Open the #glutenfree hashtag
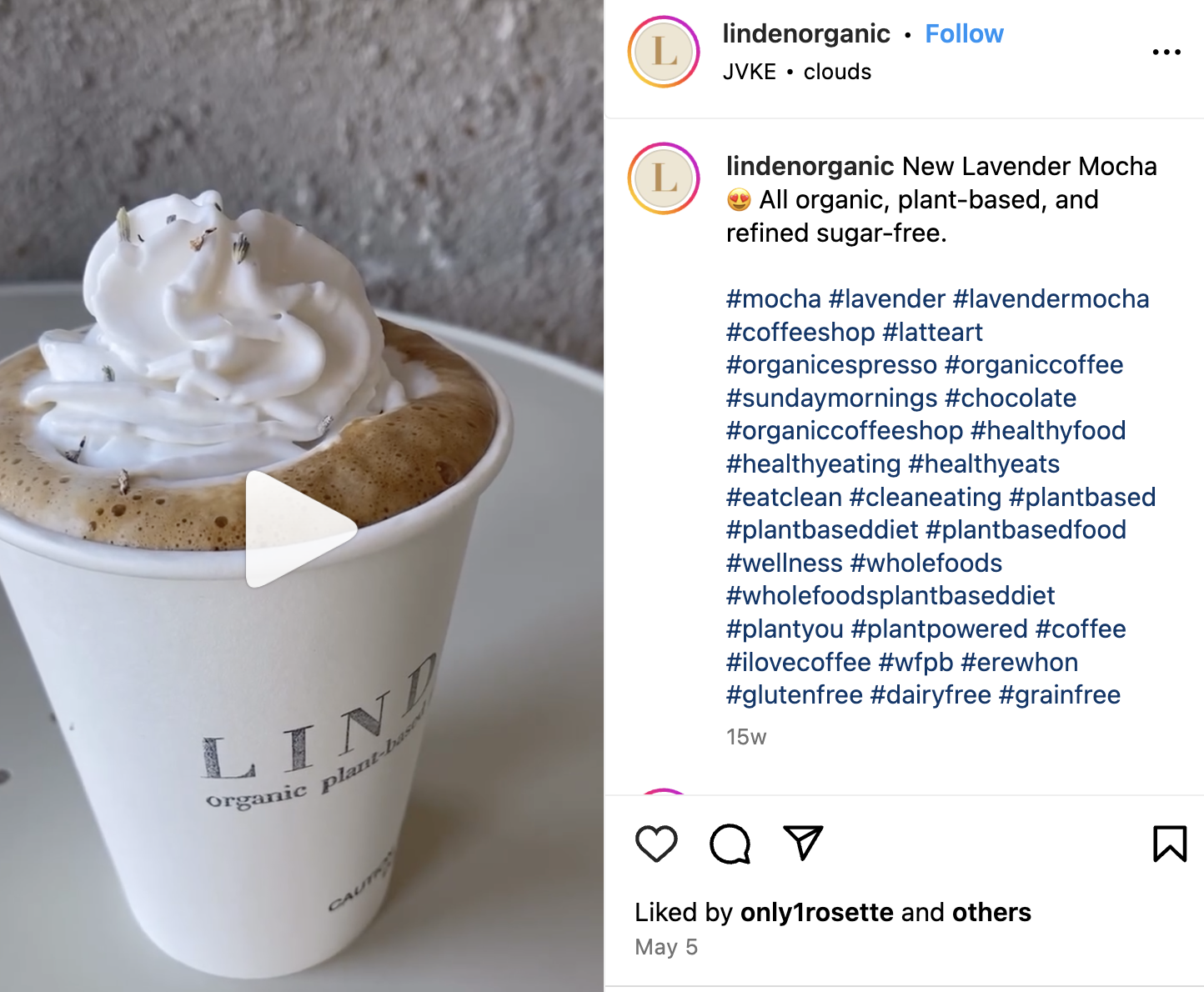This screenshot has width=1204, height=992. (x=795, y=695)
